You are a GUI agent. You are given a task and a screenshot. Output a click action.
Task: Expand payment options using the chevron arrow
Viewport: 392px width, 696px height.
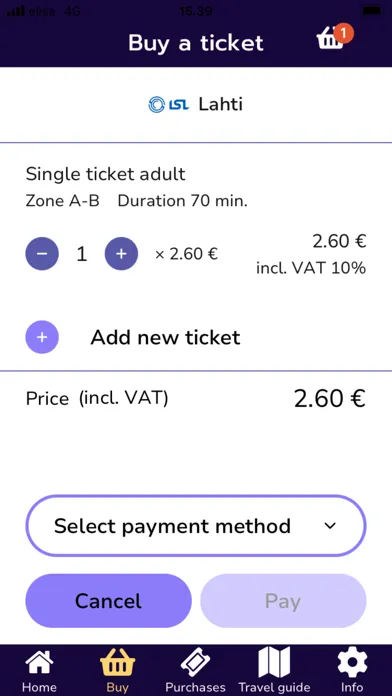(x=330, y=526)
